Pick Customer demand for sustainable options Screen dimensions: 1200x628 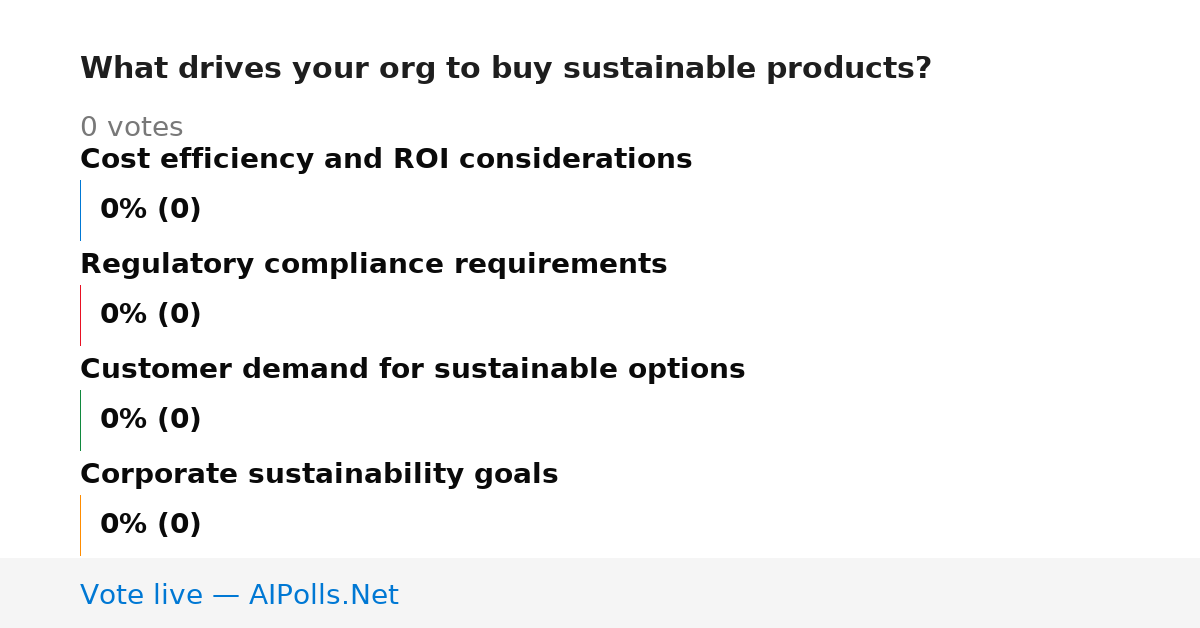coord(412,369)
